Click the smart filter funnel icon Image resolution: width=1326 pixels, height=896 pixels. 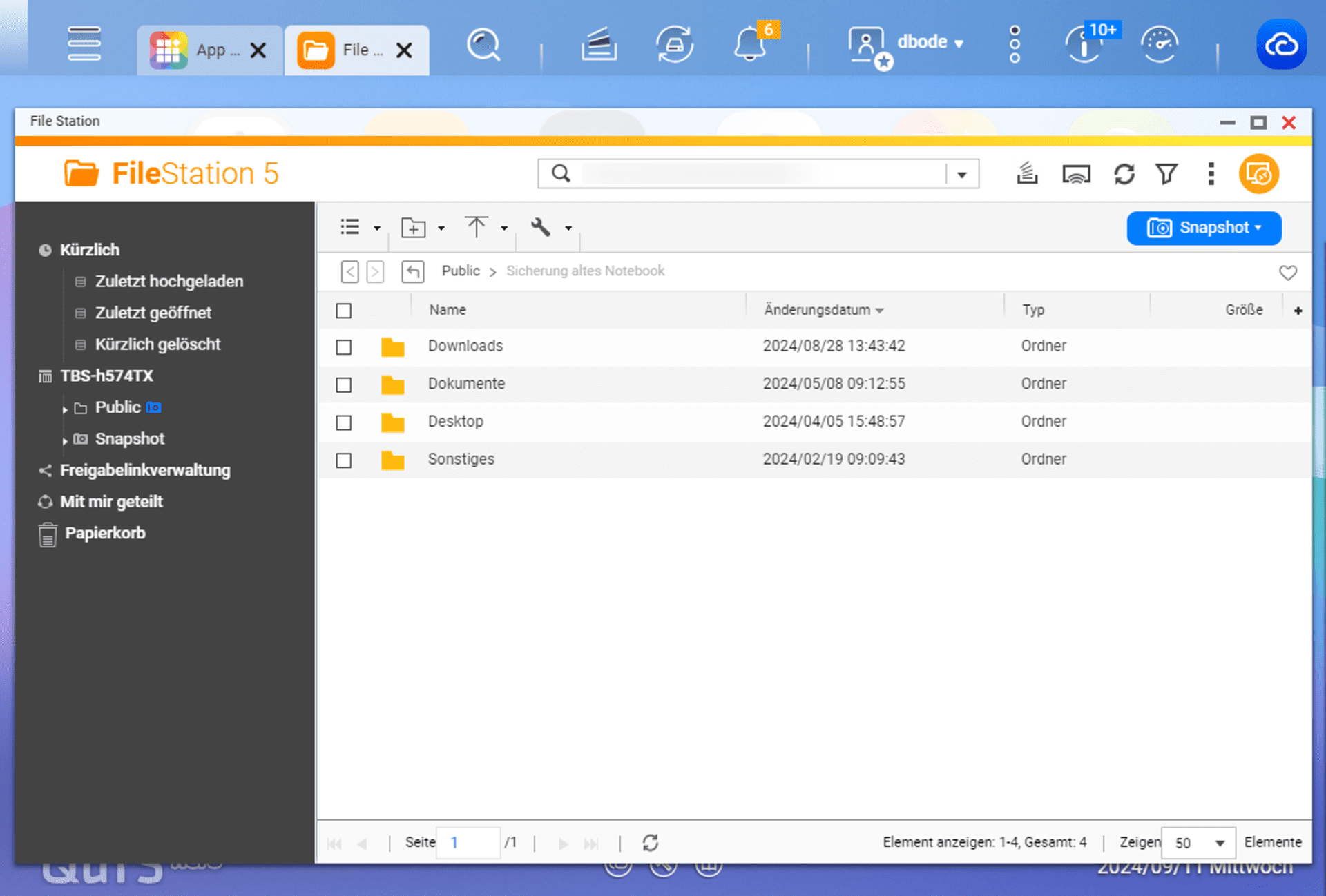click(1166, 174)
